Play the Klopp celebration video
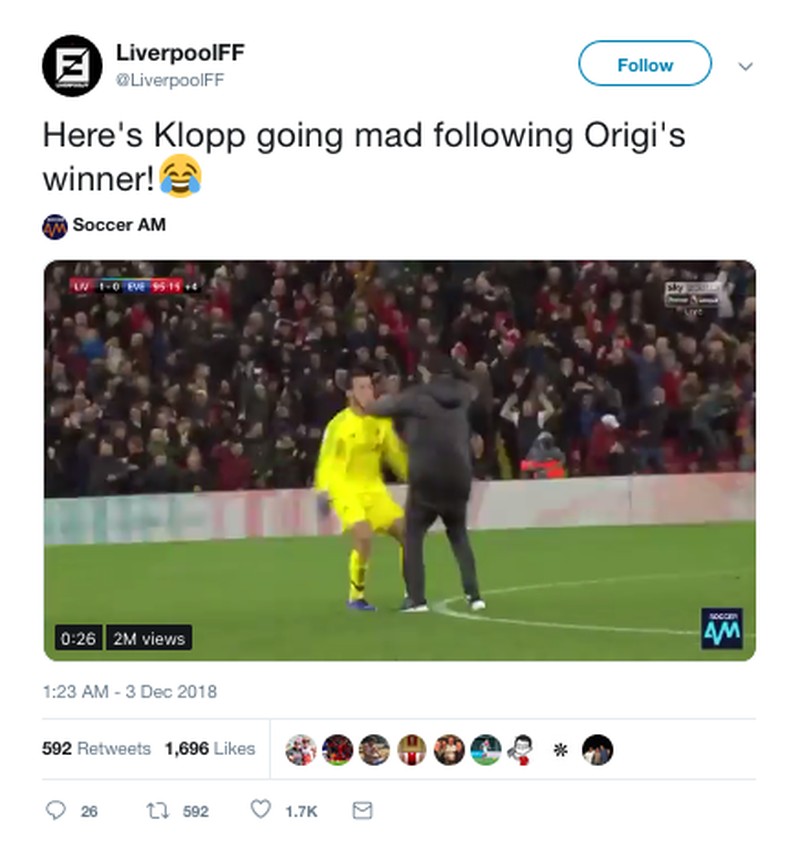 click(399, 461)
